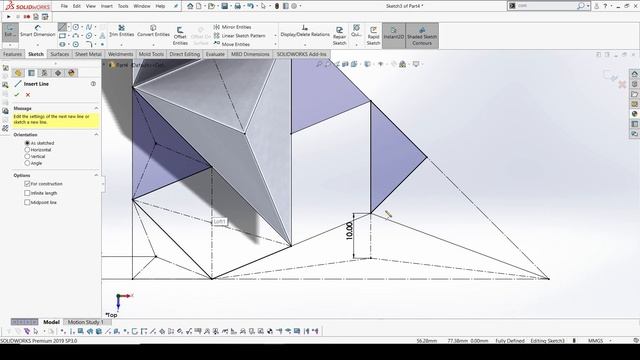This screenshot has height=360, width=640.
Task: Click the Save icon
Action: pos(224,6)
